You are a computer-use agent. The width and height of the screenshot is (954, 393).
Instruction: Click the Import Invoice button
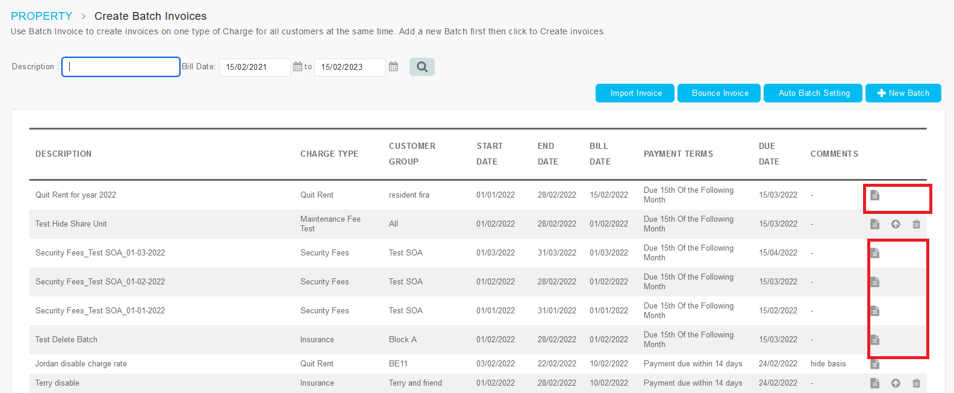pos(635,93)
